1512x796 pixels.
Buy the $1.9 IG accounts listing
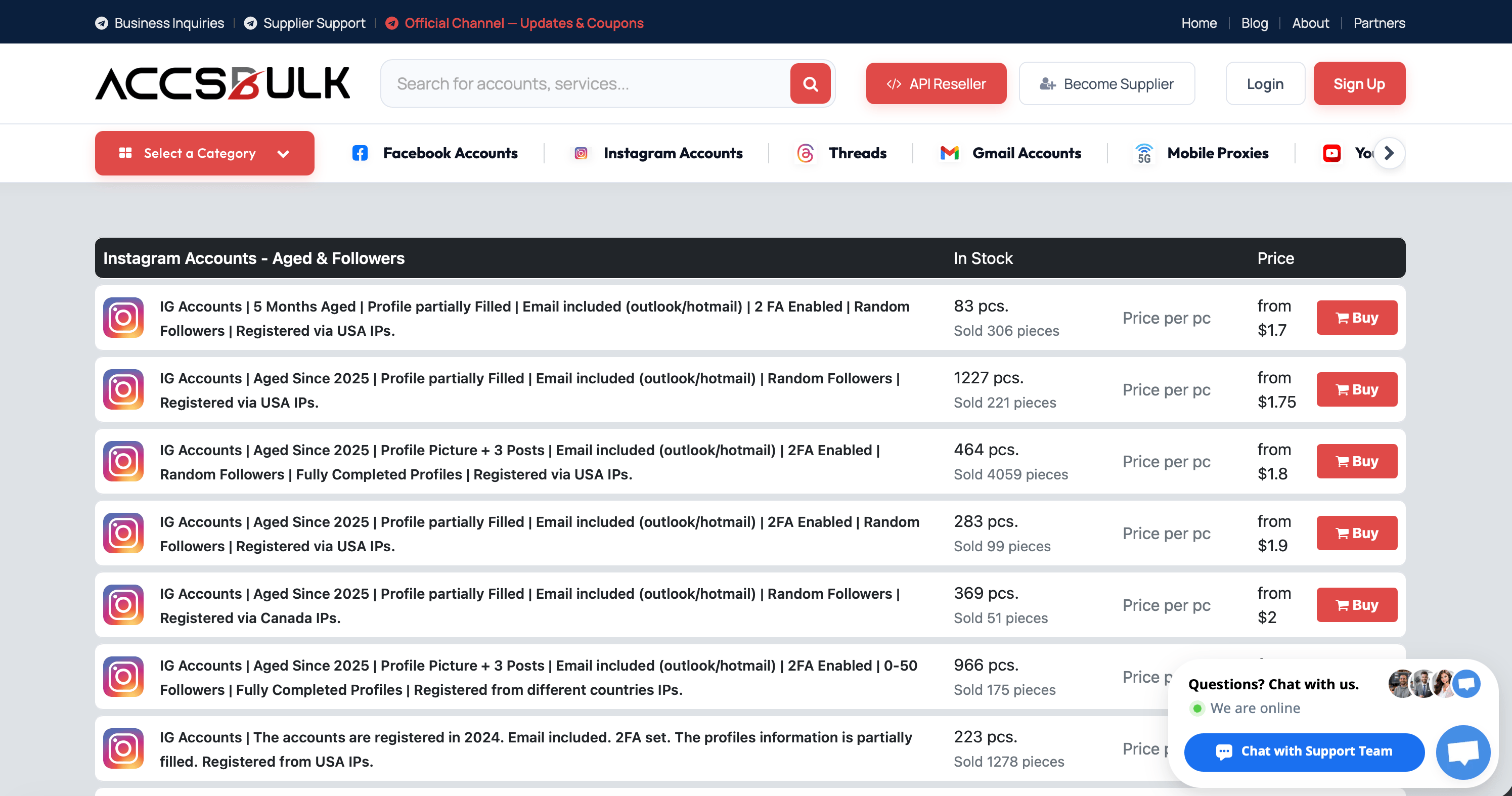click(x=1356, y=533)
